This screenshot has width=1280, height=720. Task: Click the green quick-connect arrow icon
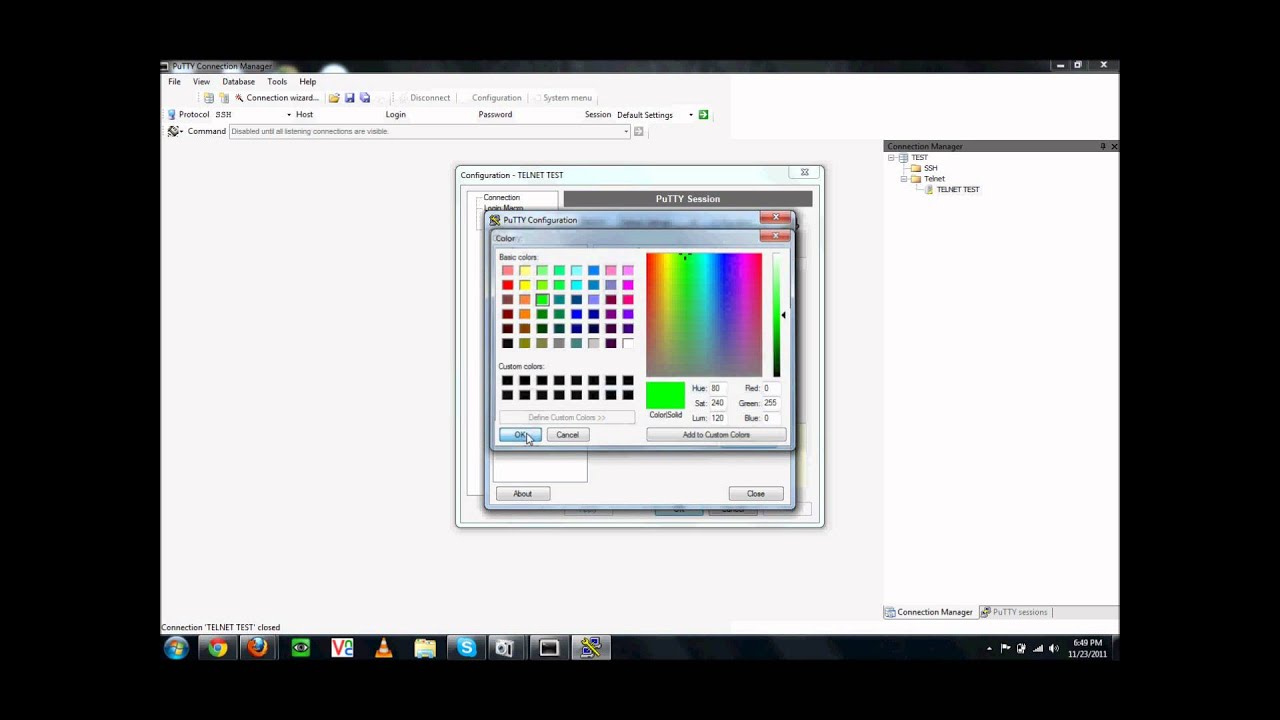tap(703, 115)
